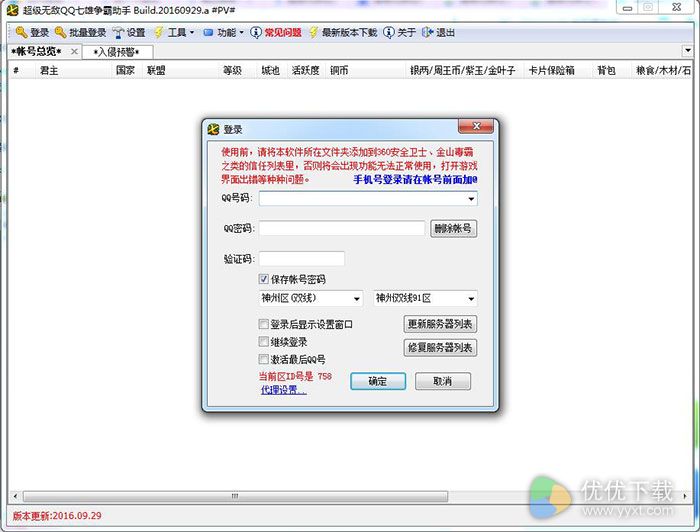The height and width of the screenshot is (532, 700).
Task: Click the 手机号登录请在帐号前面加@ notice
Action: click(x=415, y=179)
